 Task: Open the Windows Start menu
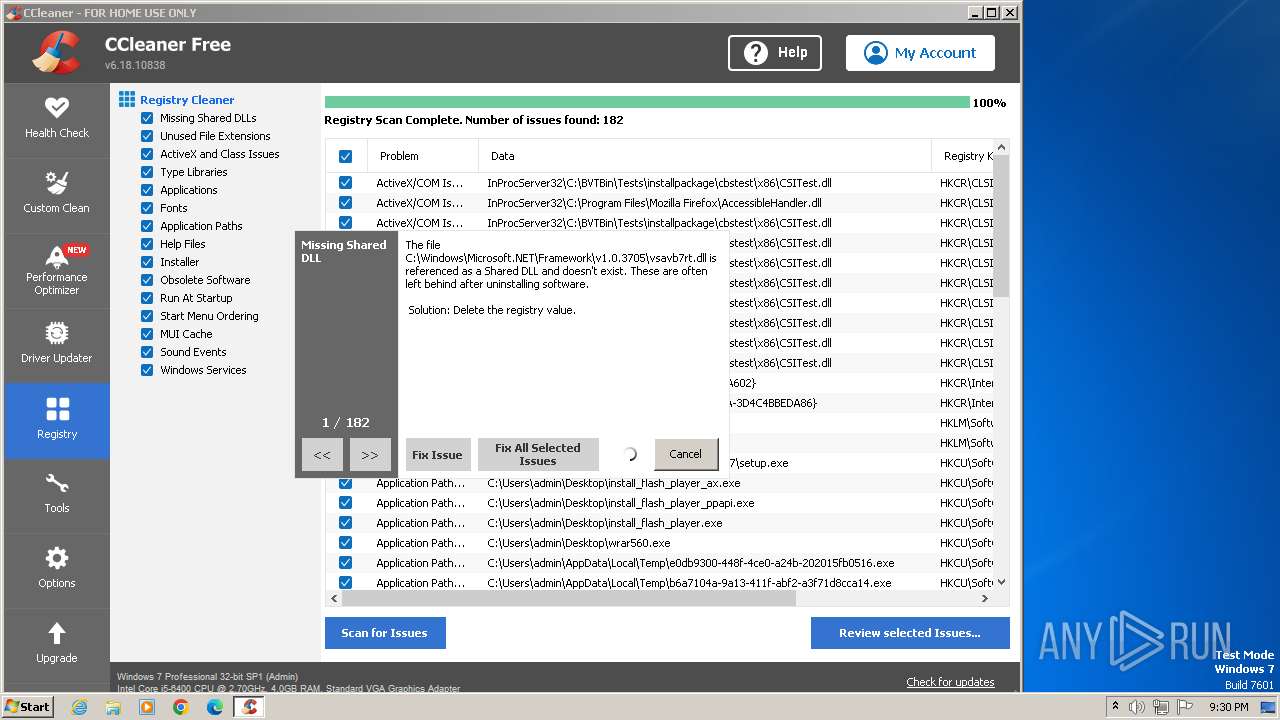28,706
